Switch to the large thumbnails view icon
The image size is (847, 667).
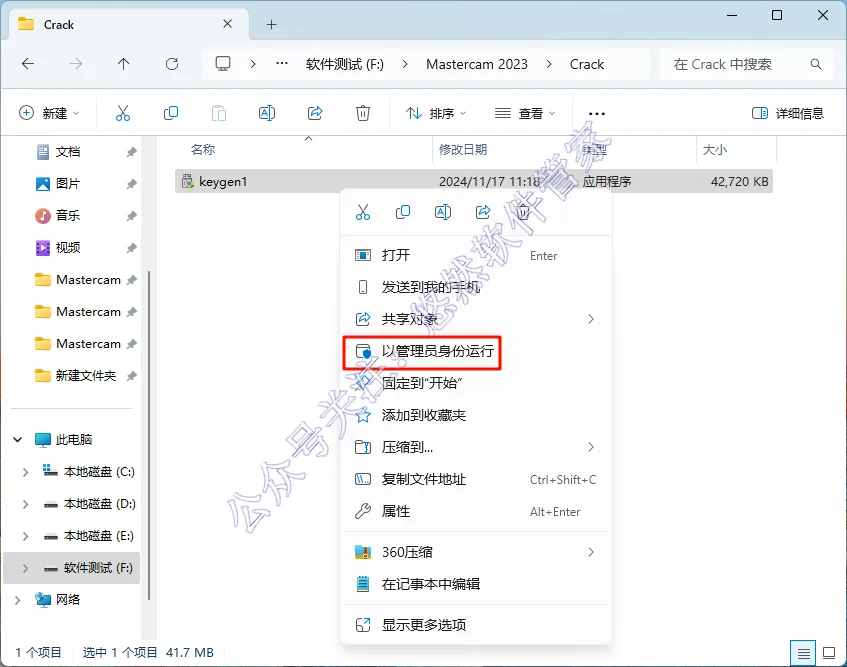coord(829,653)
